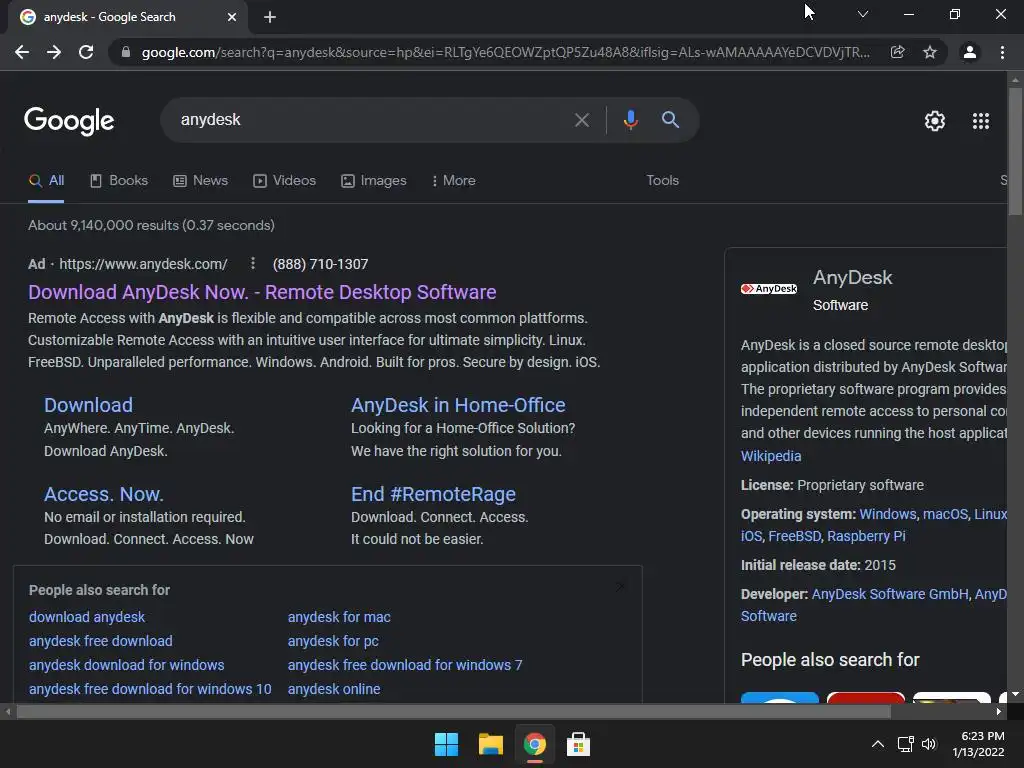Open Chrome three-dot menu

pos(1002,52)
